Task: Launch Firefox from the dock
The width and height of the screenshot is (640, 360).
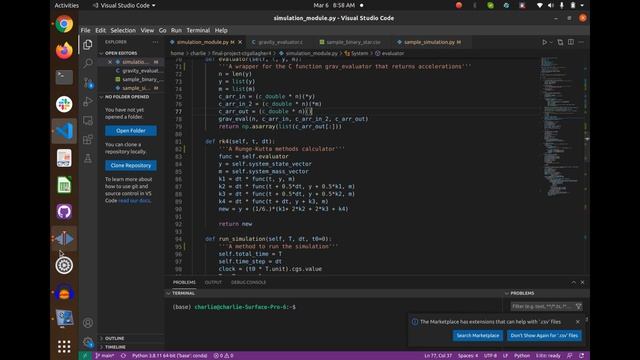Action: 64,51
